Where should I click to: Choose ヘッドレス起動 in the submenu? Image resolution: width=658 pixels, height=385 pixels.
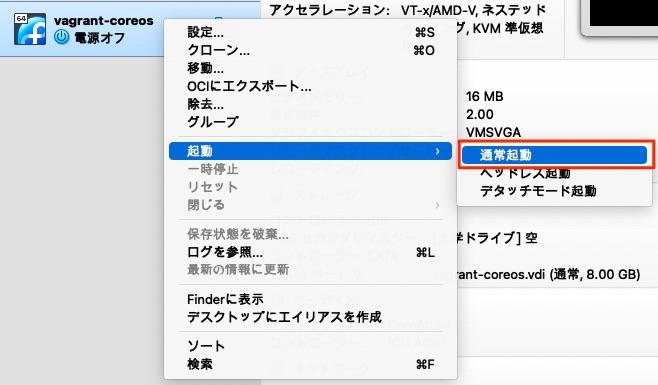554,173
